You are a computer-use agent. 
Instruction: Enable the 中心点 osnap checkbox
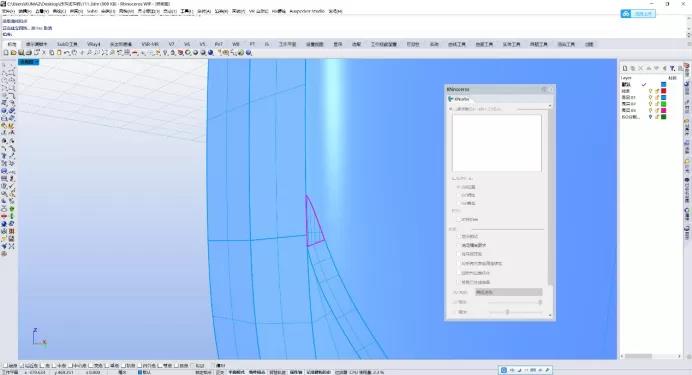[71, 366]
